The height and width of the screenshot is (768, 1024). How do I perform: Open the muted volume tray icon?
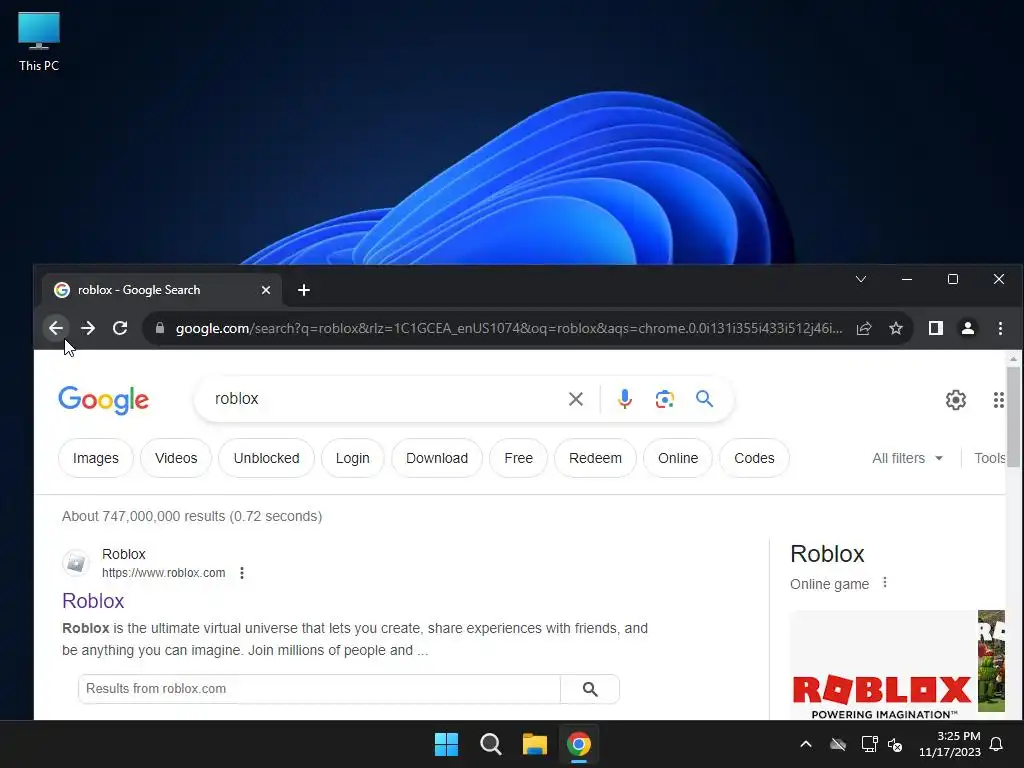[x=895, y=744]
